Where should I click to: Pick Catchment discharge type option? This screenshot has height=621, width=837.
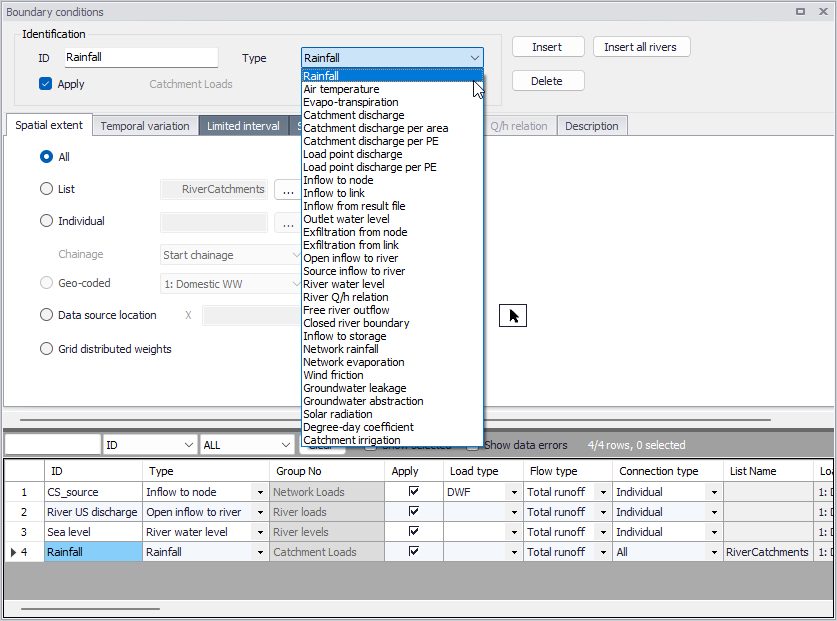(392, 115)
